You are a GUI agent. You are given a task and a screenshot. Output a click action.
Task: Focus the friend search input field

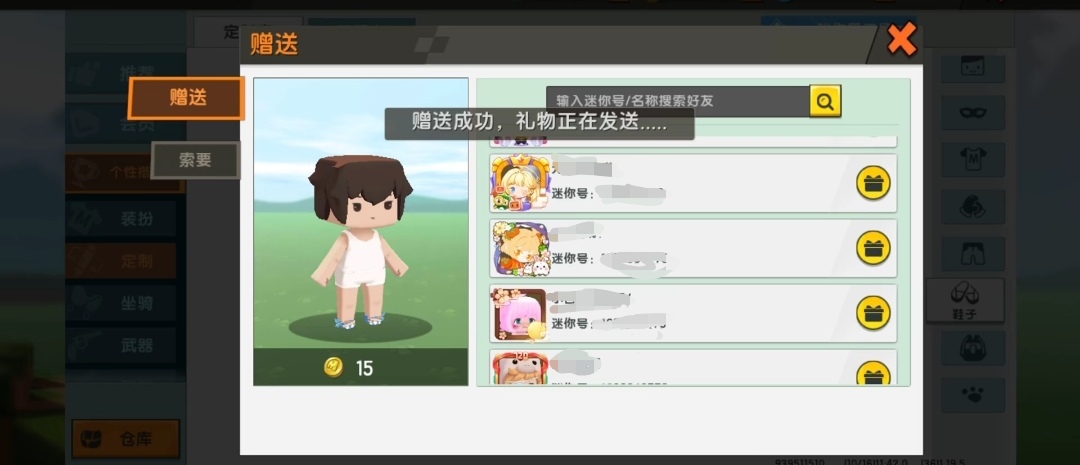click(678, 101)
